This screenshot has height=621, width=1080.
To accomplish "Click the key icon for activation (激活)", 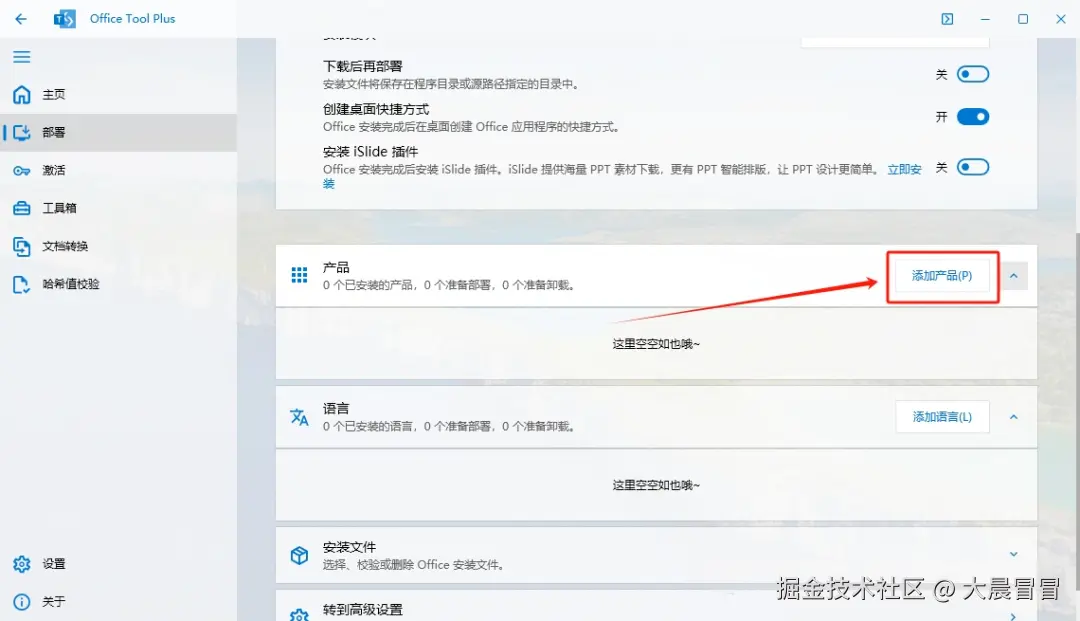I will click(x=22, y=171).
